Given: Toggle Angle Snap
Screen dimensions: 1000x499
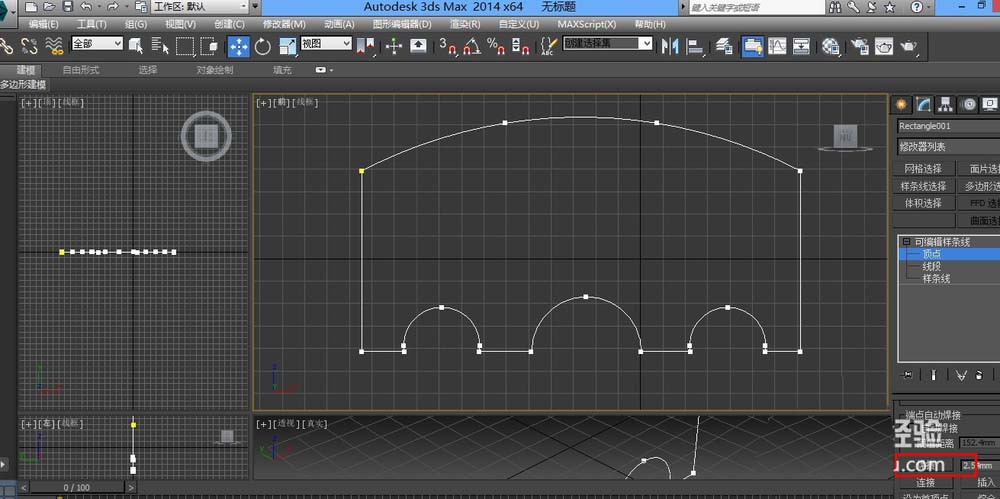Looking at the screenshot, I should (472, 45).
